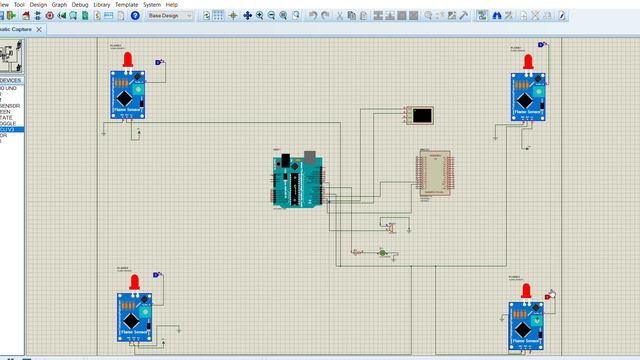Viewport: 640px width, 360px height.
Task: Click the Make Device icon
Action: (x=440, y=16)
